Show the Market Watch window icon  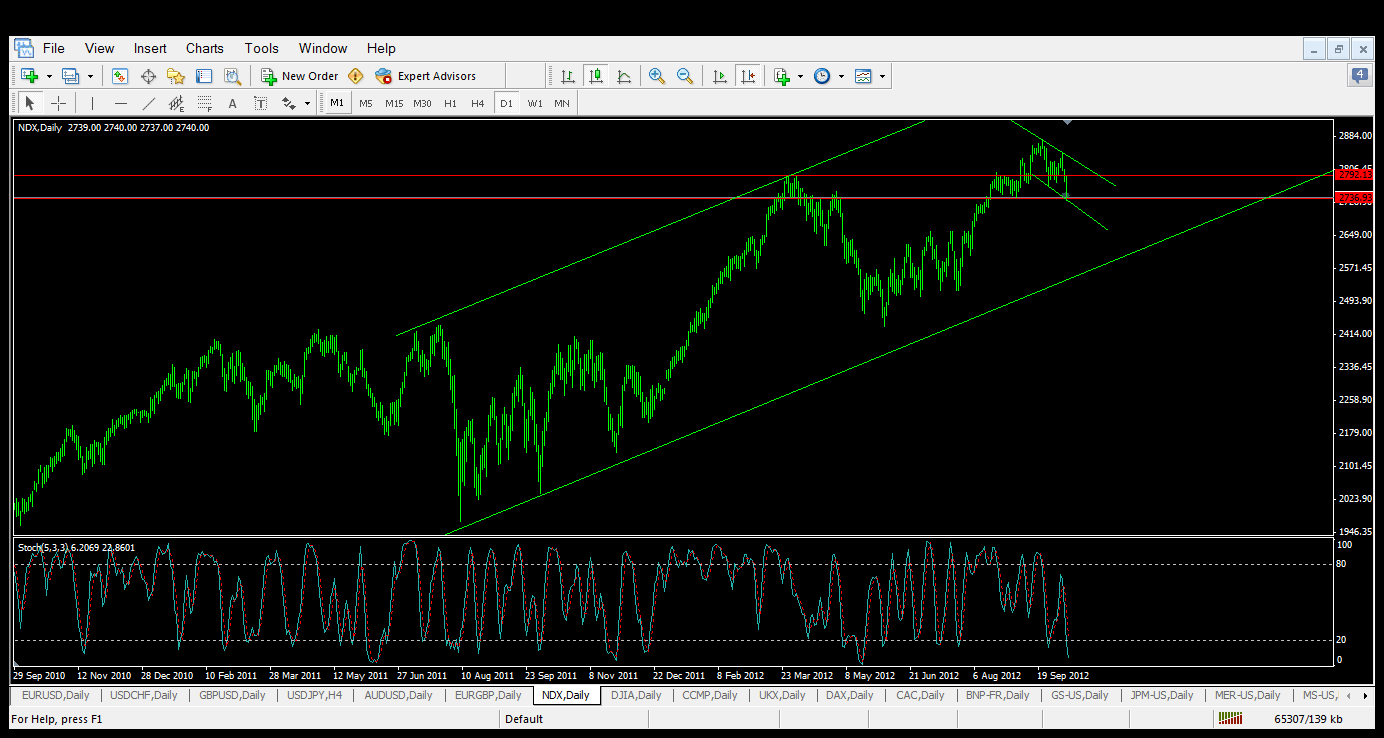[x=120, y=76]
